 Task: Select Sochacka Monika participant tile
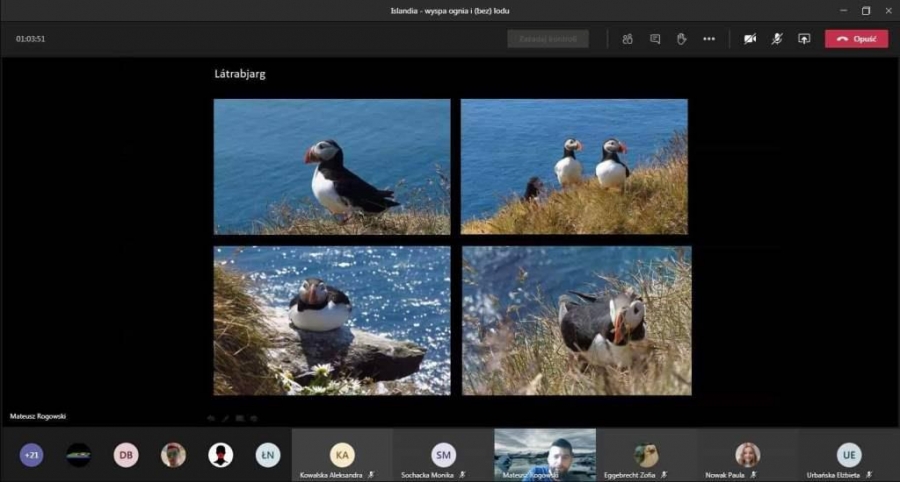click(x=443, y=456)
